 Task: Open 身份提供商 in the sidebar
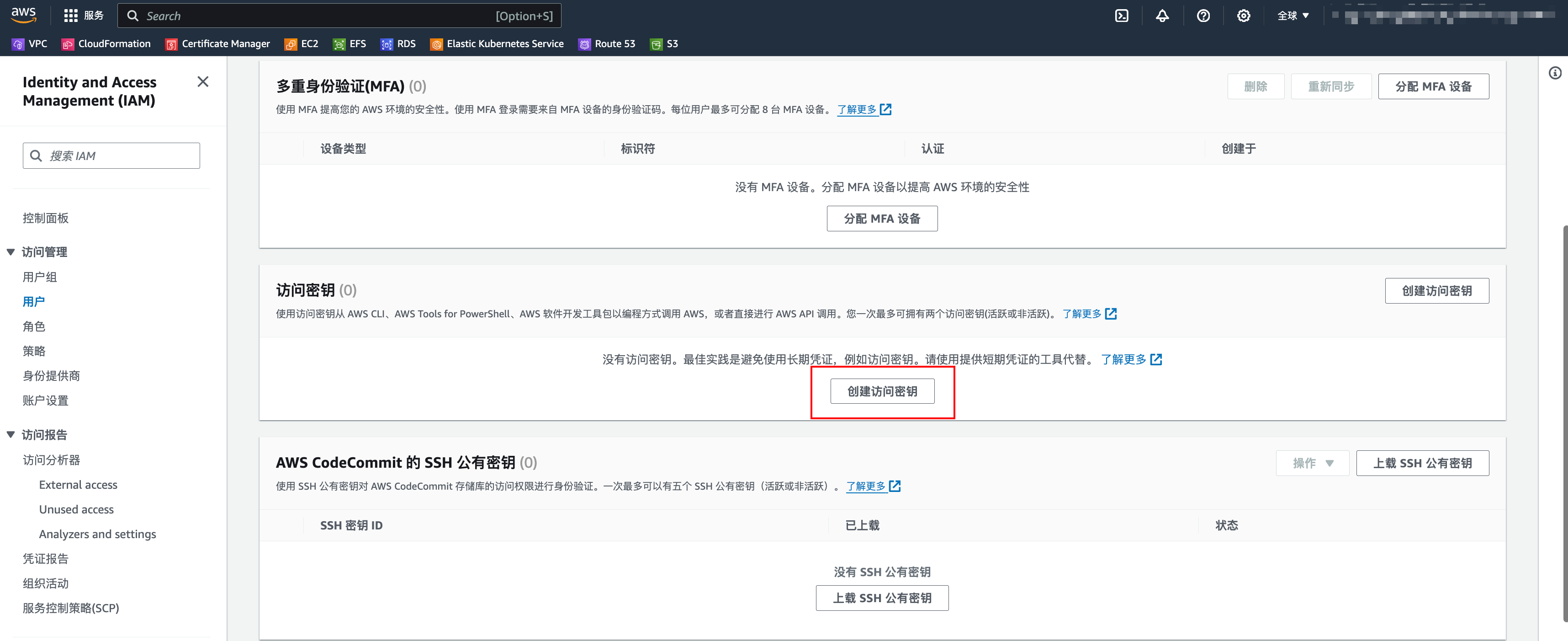(51, 376)
